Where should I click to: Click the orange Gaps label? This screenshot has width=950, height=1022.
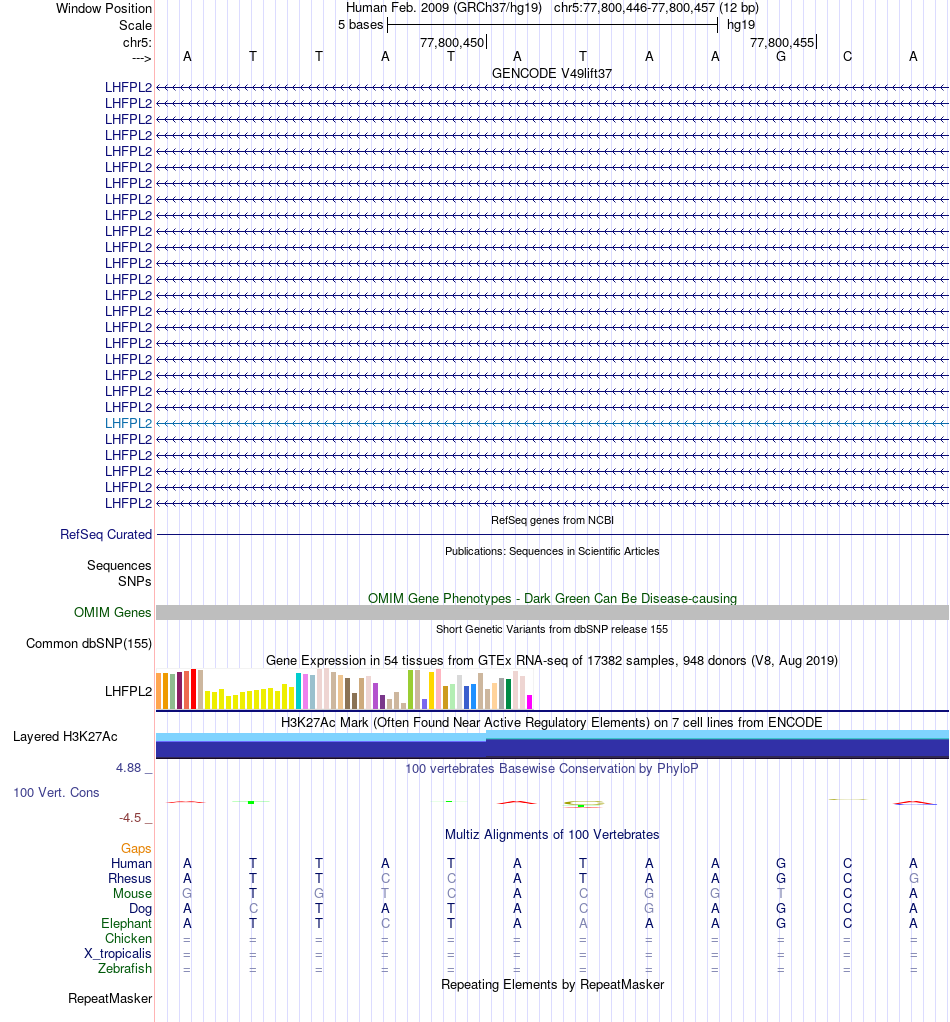point(136,848)
